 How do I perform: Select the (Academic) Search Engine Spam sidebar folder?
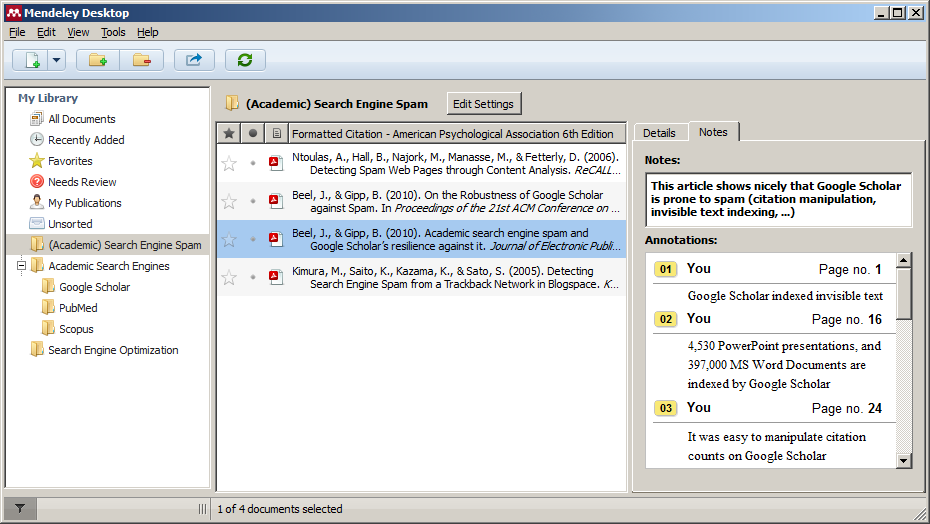coord(107,244)
